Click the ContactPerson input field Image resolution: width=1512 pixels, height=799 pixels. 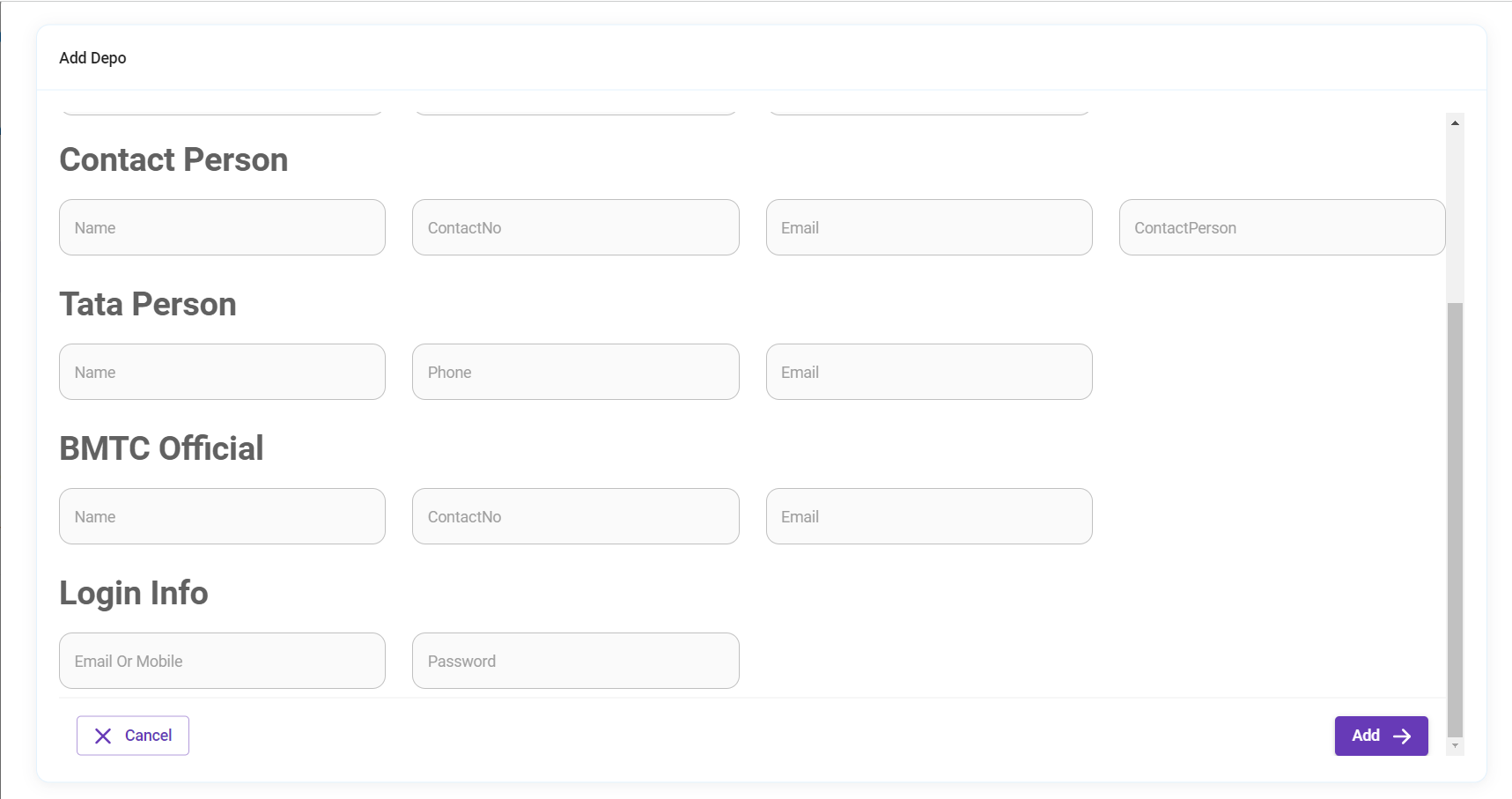pos(1281,228)
